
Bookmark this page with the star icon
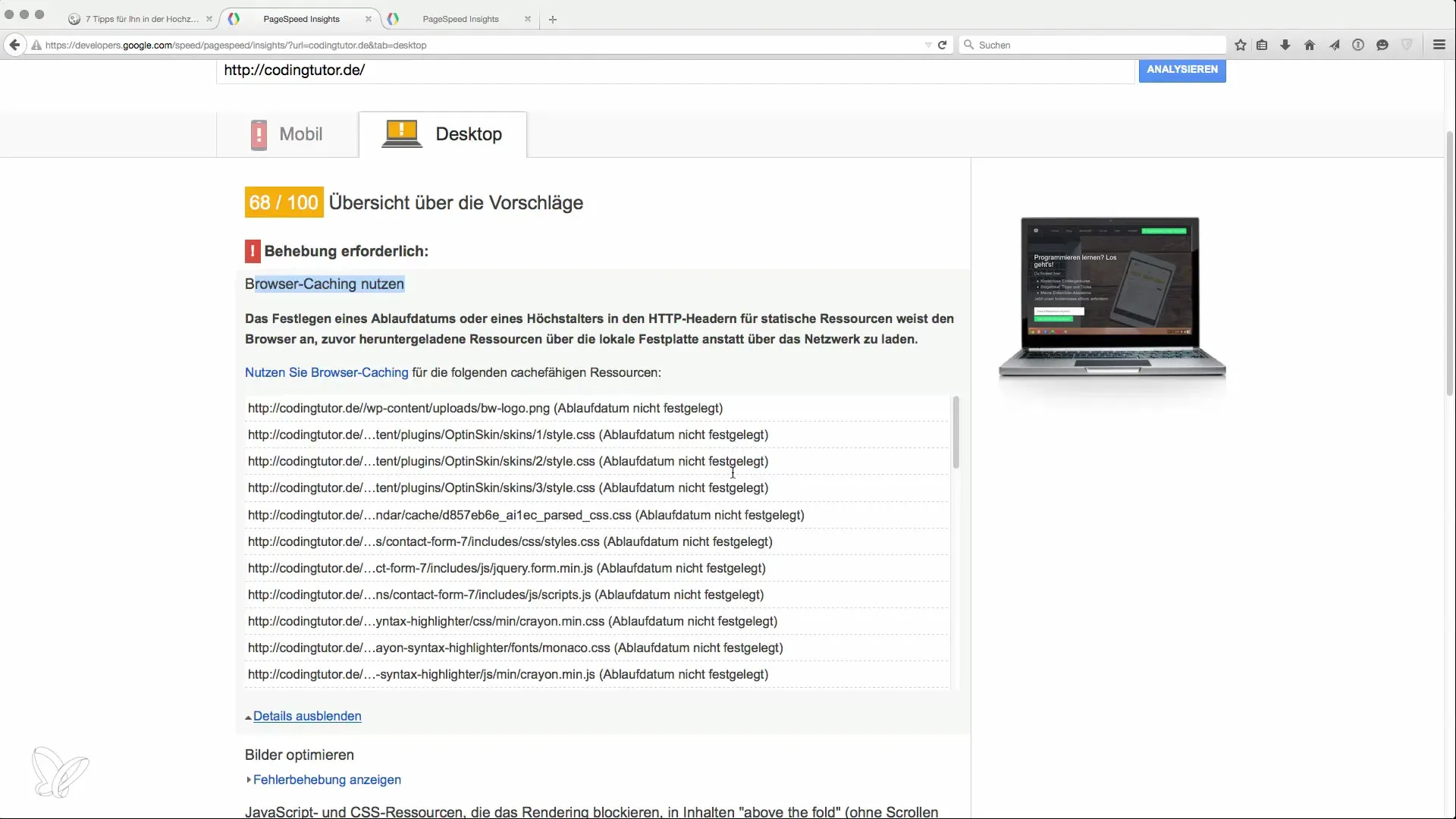(x=1241, y=45)
